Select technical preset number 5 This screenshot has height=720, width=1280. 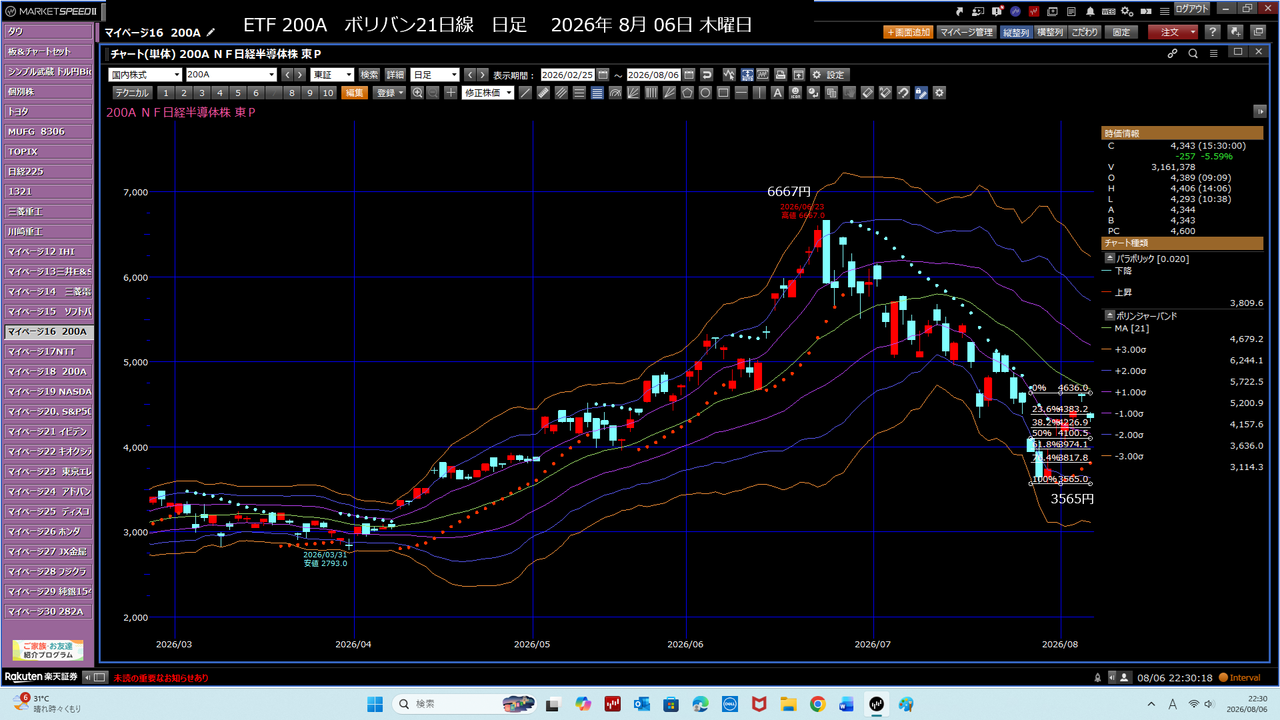[240, 93]
